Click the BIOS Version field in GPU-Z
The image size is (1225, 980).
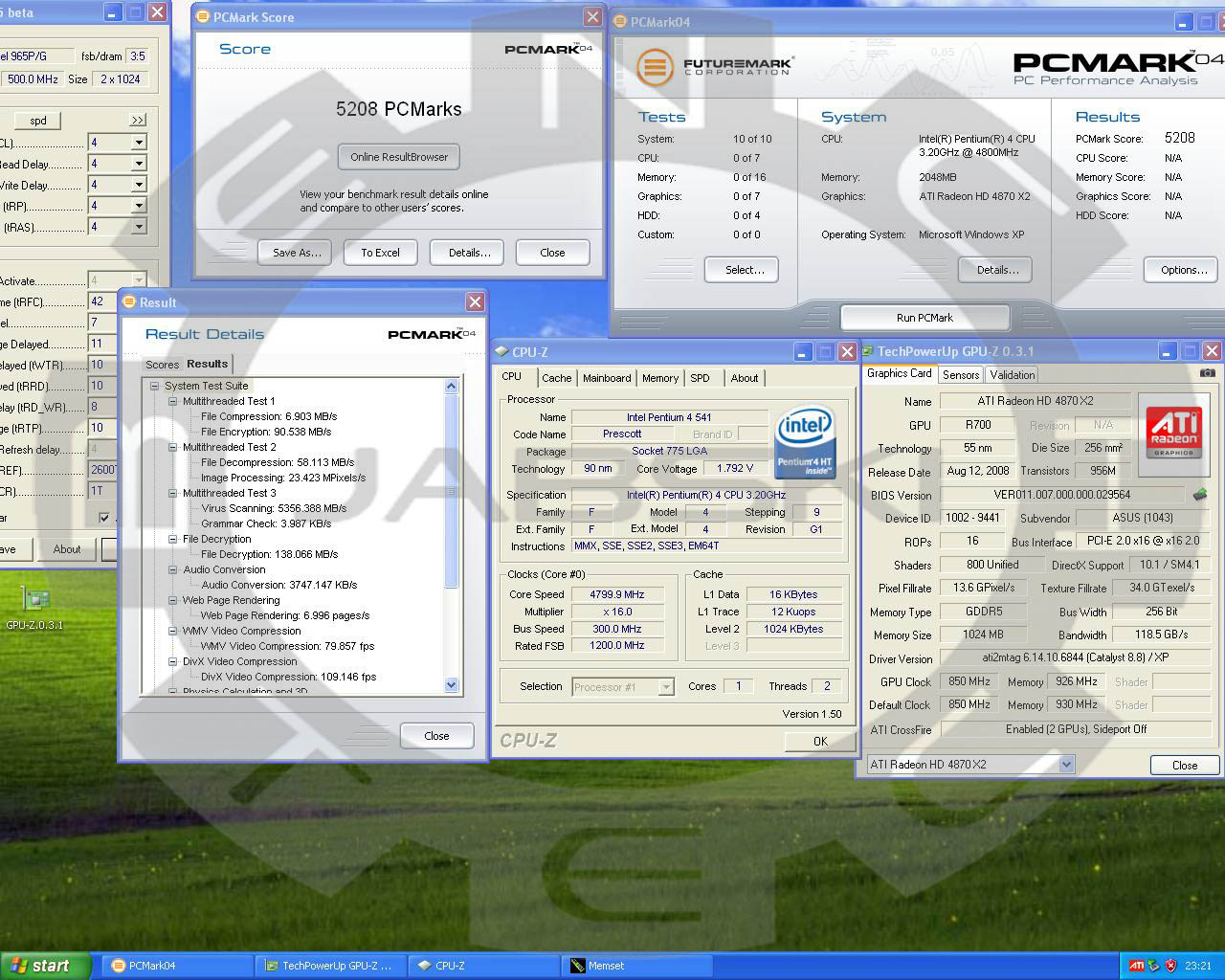(x=1062, y=495)
